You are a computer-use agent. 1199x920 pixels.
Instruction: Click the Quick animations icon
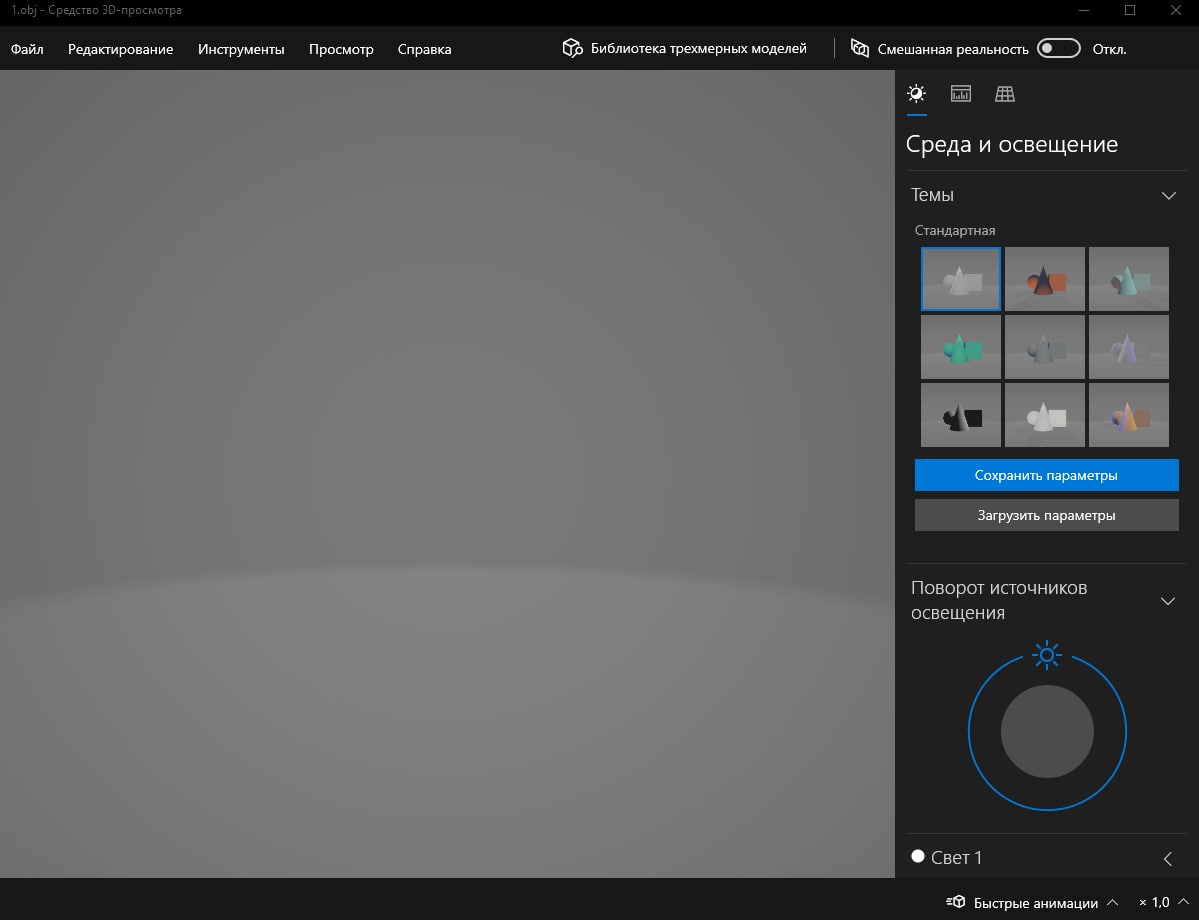(956, 902)
